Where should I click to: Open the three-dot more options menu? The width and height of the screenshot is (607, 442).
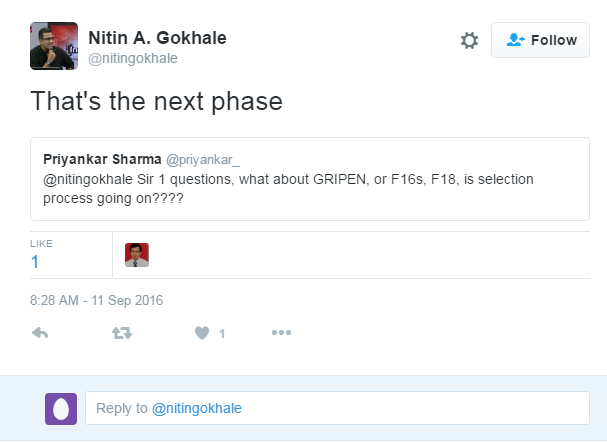tap(281, 332)
